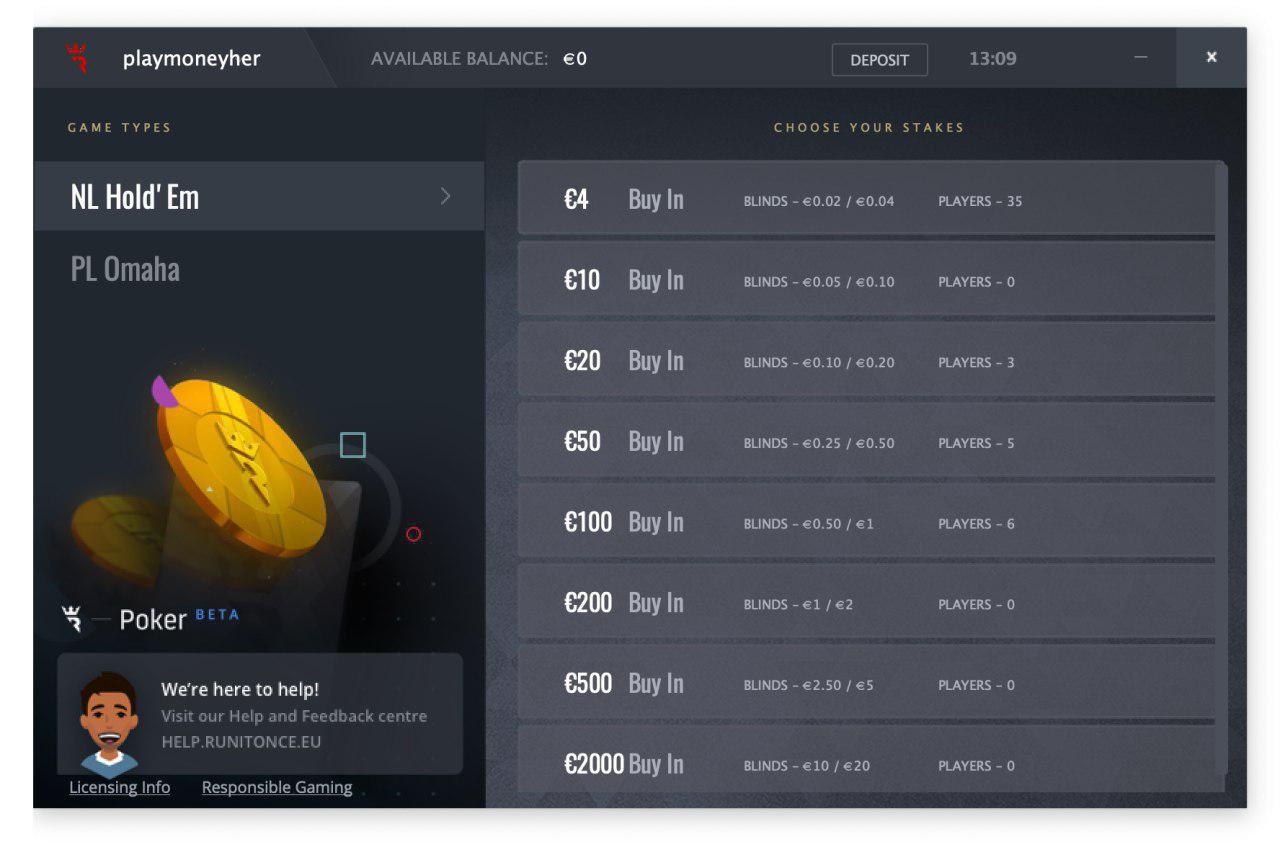The width and height of the screenshot is (1280, 847).
Task: Choose the €20 Buy In stake
Action: [867, 361]
